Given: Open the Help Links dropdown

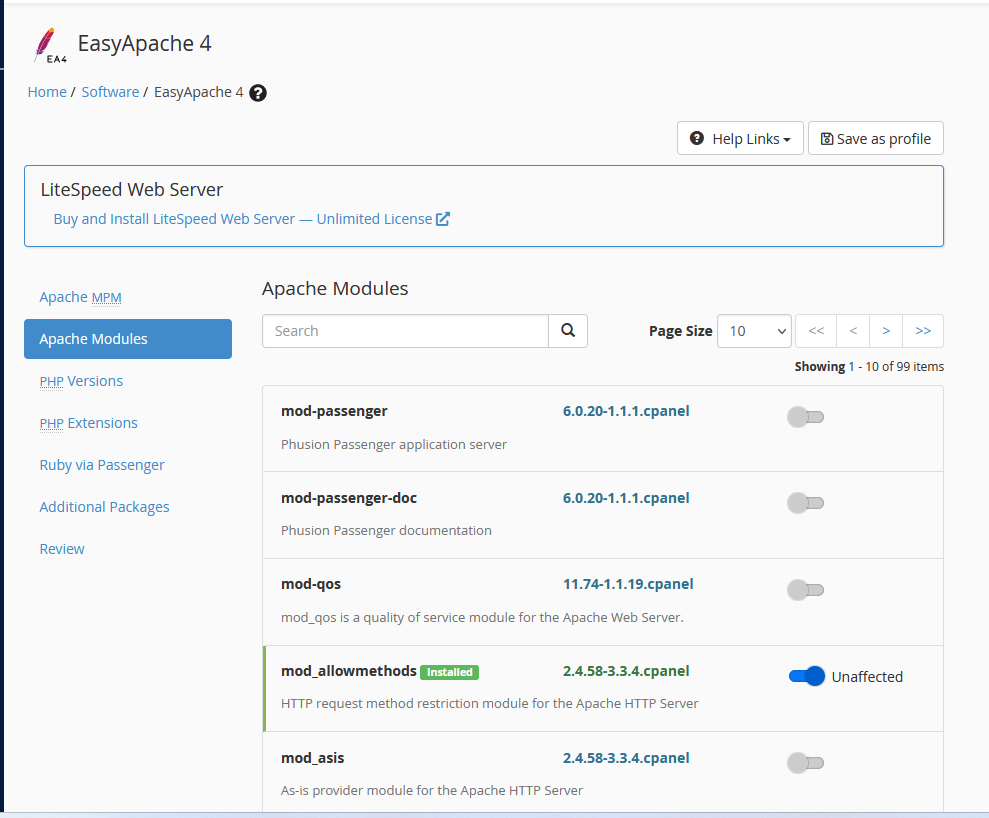Looking at the screenshot, I should (x=740, y=139).
